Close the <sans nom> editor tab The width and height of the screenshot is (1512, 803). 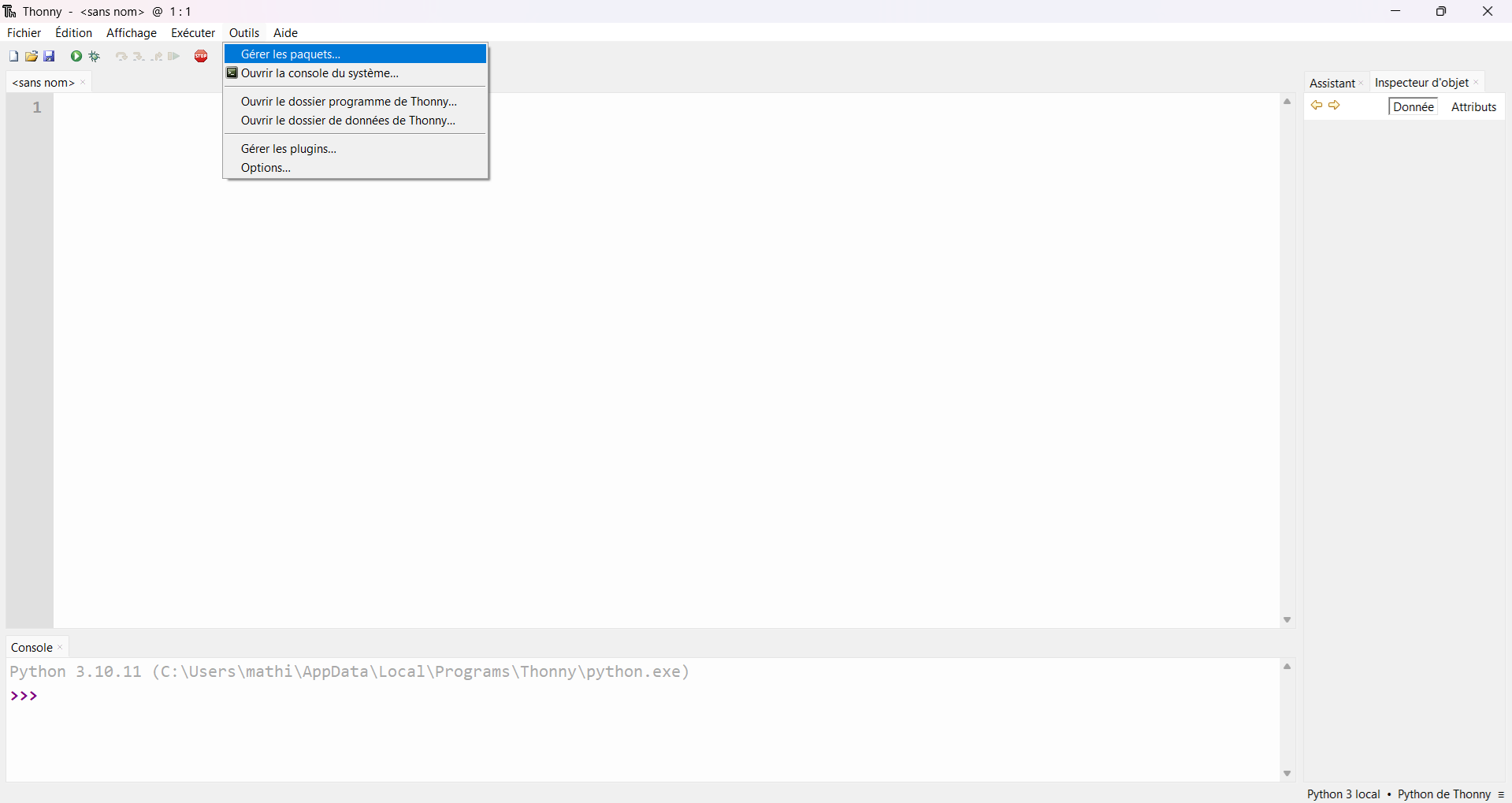coord(84,83)
